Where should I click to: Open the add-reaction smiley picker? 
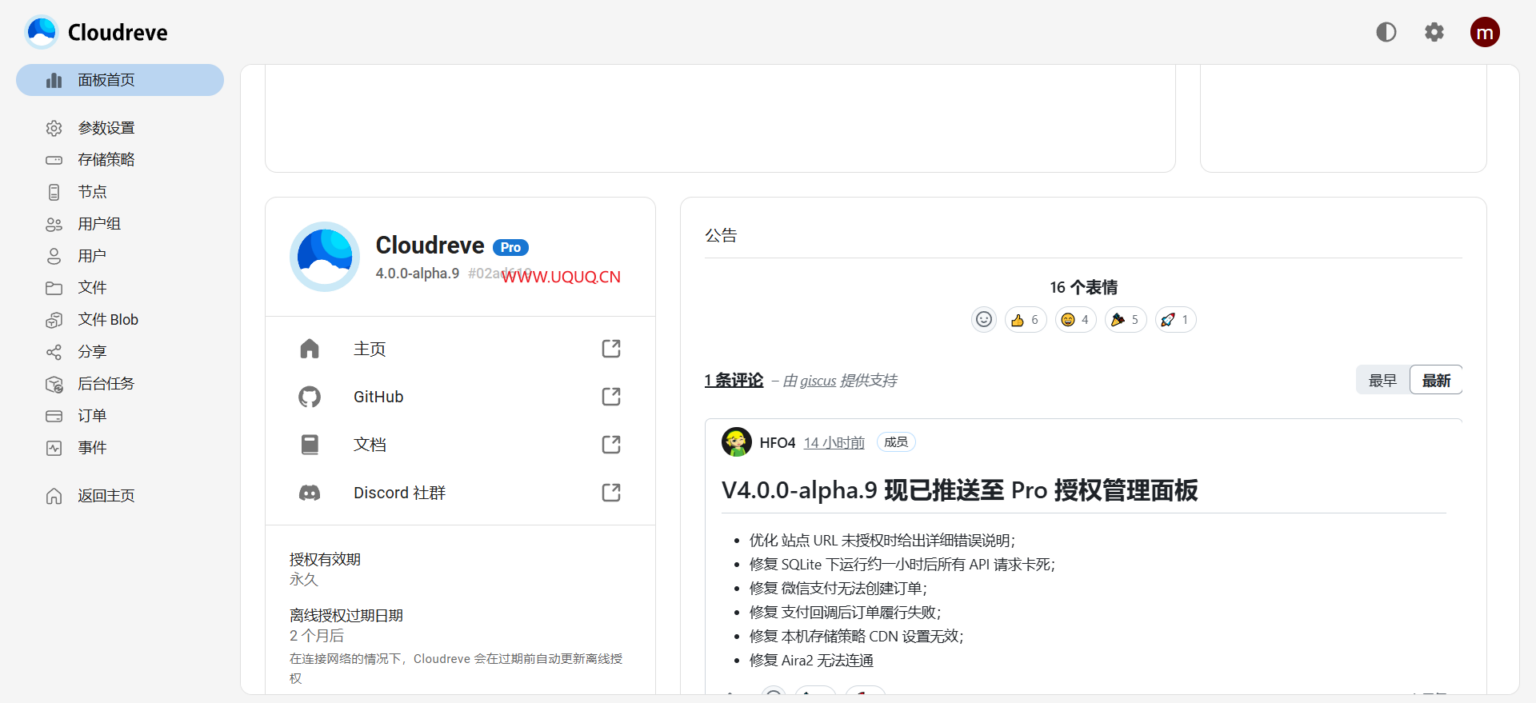pos(983,318)
